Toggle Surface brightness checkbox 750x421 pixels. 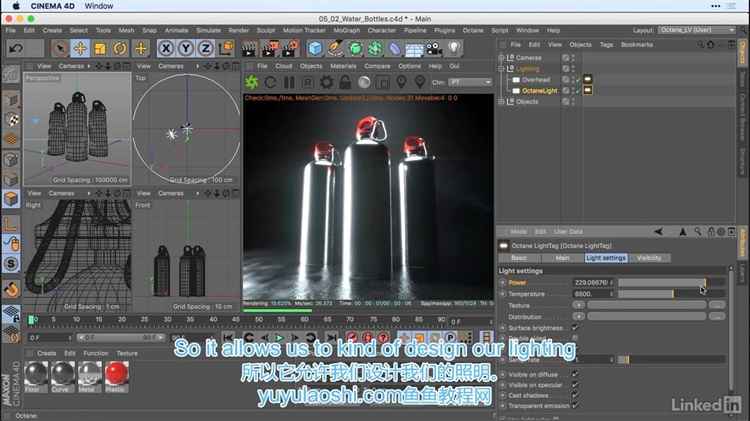pyautogui.click(x=575, y=328)
